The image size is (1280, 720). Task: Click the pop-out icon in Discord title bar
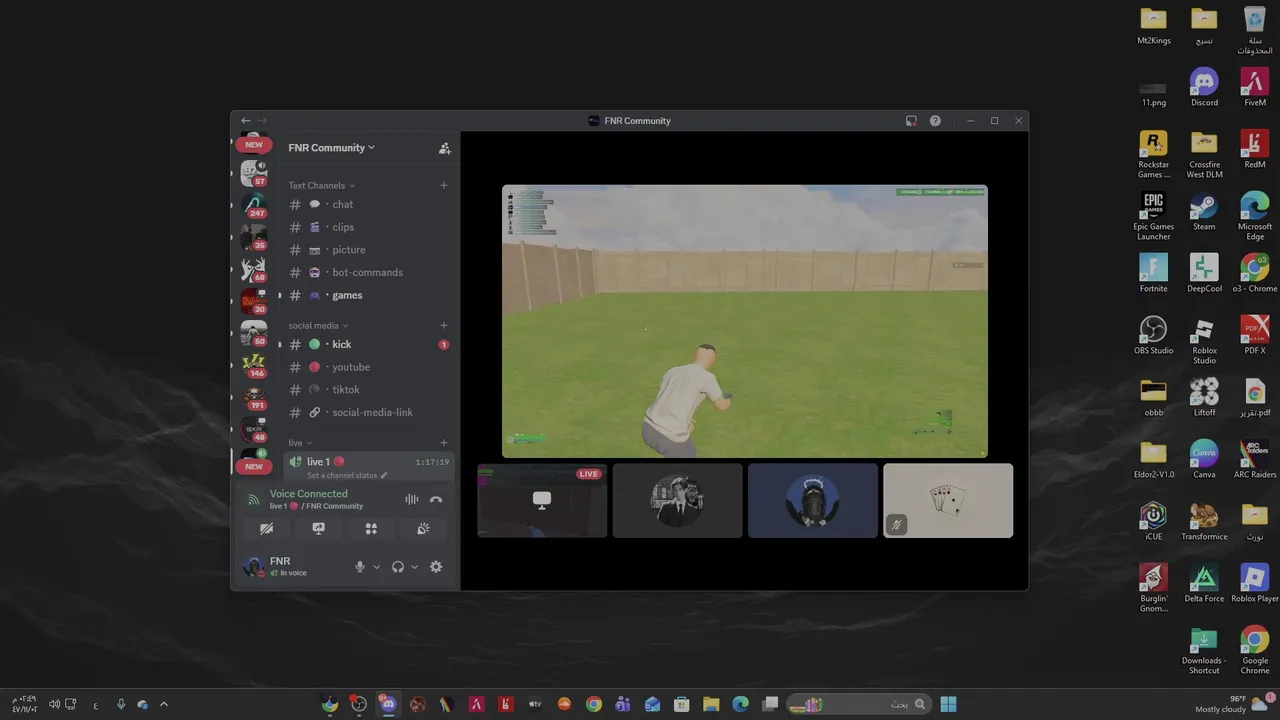pyautogui.click(x=911, y=121)
